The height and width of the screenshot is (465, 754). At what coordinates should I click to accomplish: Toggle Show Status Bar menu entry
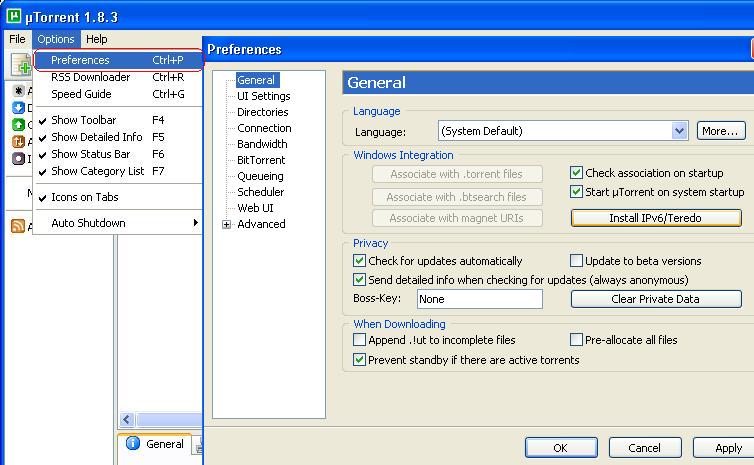118,154
